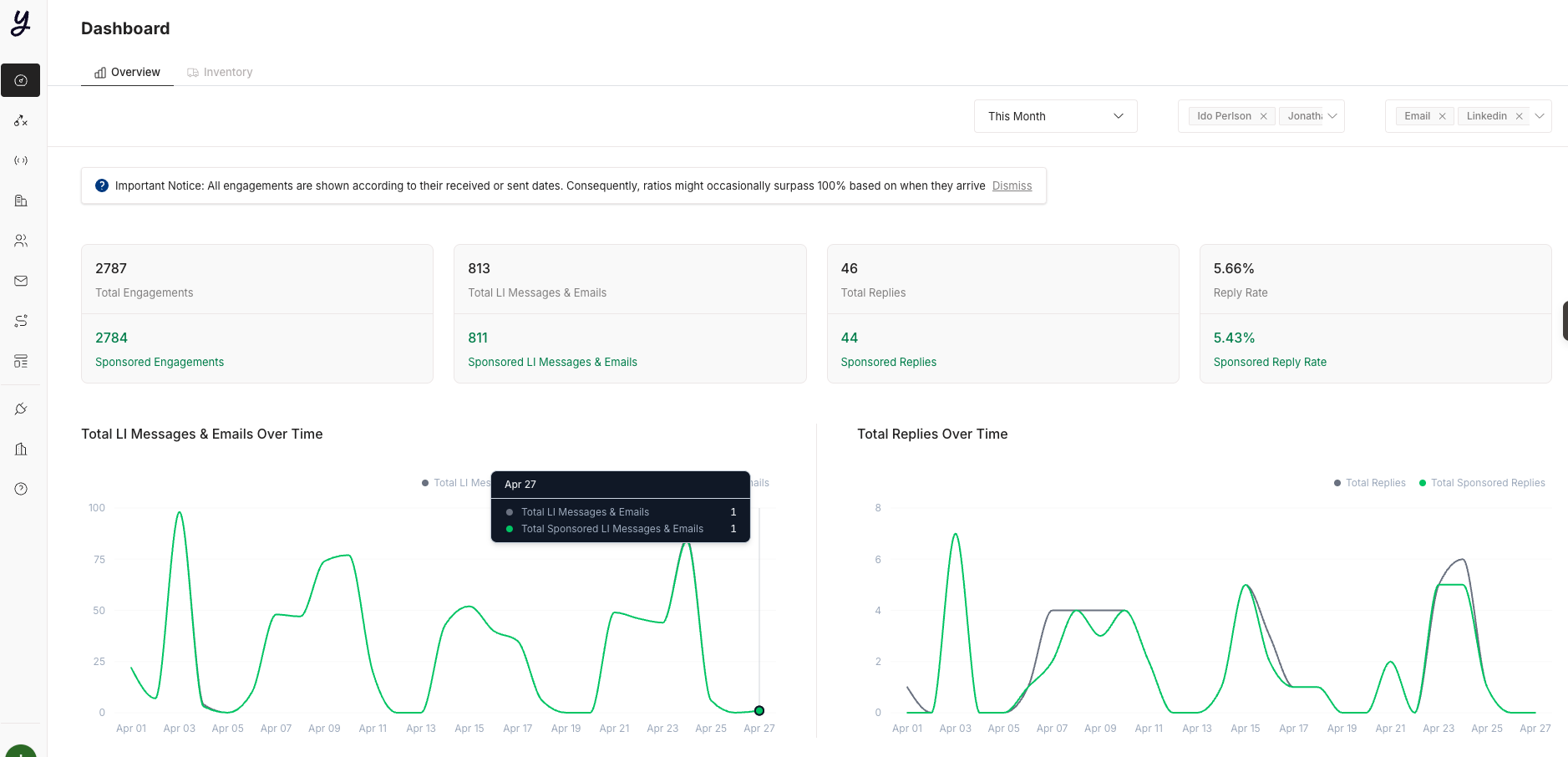Viewport: 1568px width, 757px height.
Task: Click the help question mark icon in sidebar
Action: click(x=21, y=489)
